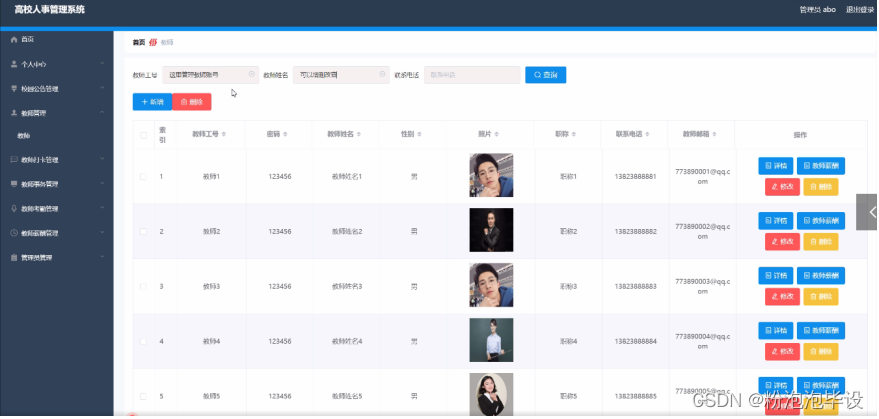Click the 教师薪酬管理 clock icon
Screen dimensions: 879x419
pyautogui.click(x=14, y=233)
